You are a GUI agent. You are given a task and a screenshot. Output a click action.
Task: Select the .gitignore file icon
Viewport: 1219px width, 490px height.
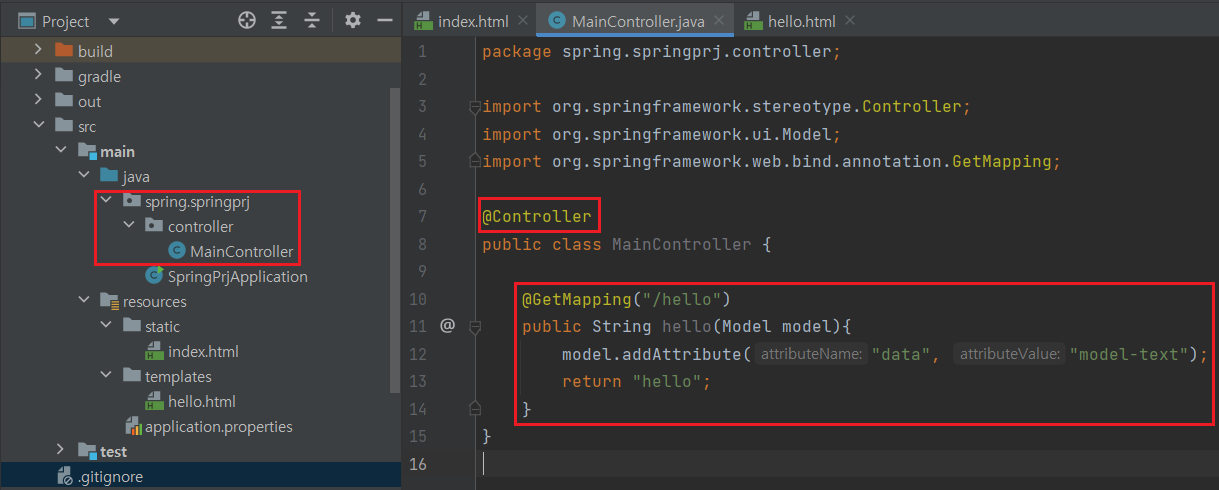64,477
